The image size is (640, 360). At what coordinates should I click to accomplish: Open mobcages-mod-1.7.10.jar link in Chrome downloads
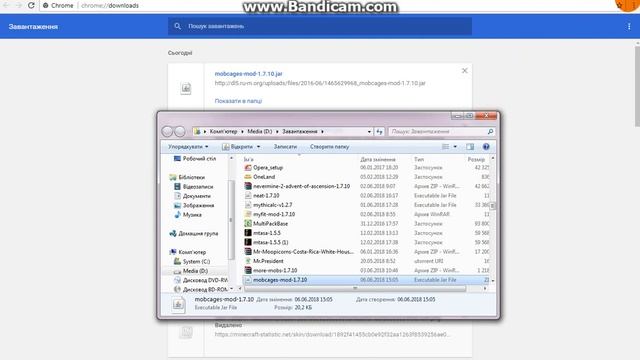click(248, 74)
